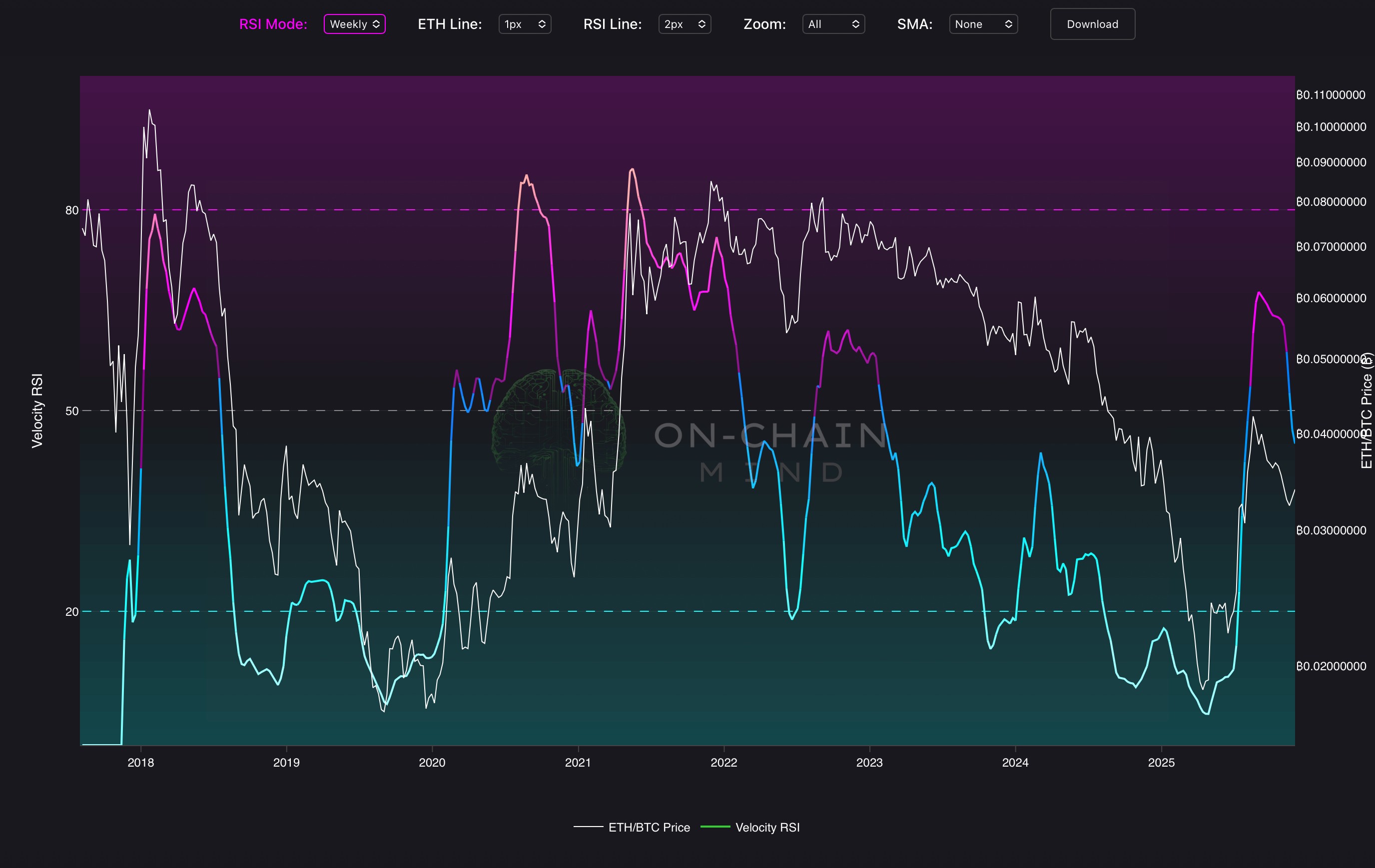Click the green Velocity RSI legend line
This screenshot has height=868, width=1375.
click(x=715, y=827)
